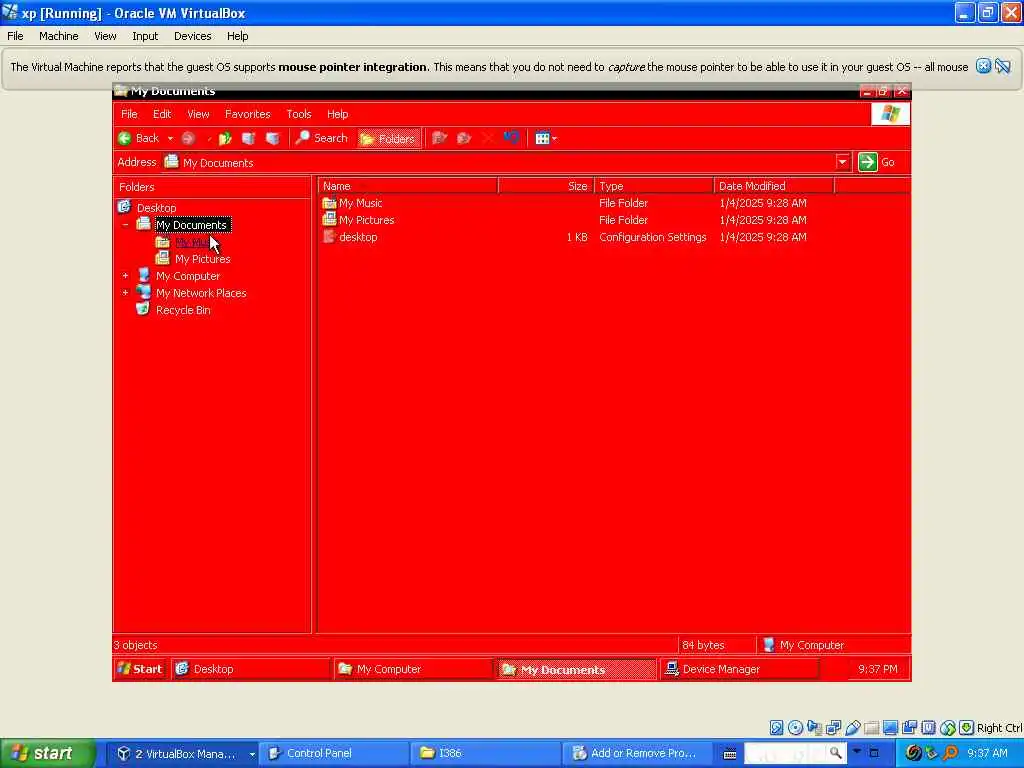The width and height of the screenshot is (1024, 768).
Task: Switch to Device Manager in guest taskbar
Action: [x=739, y=669]
